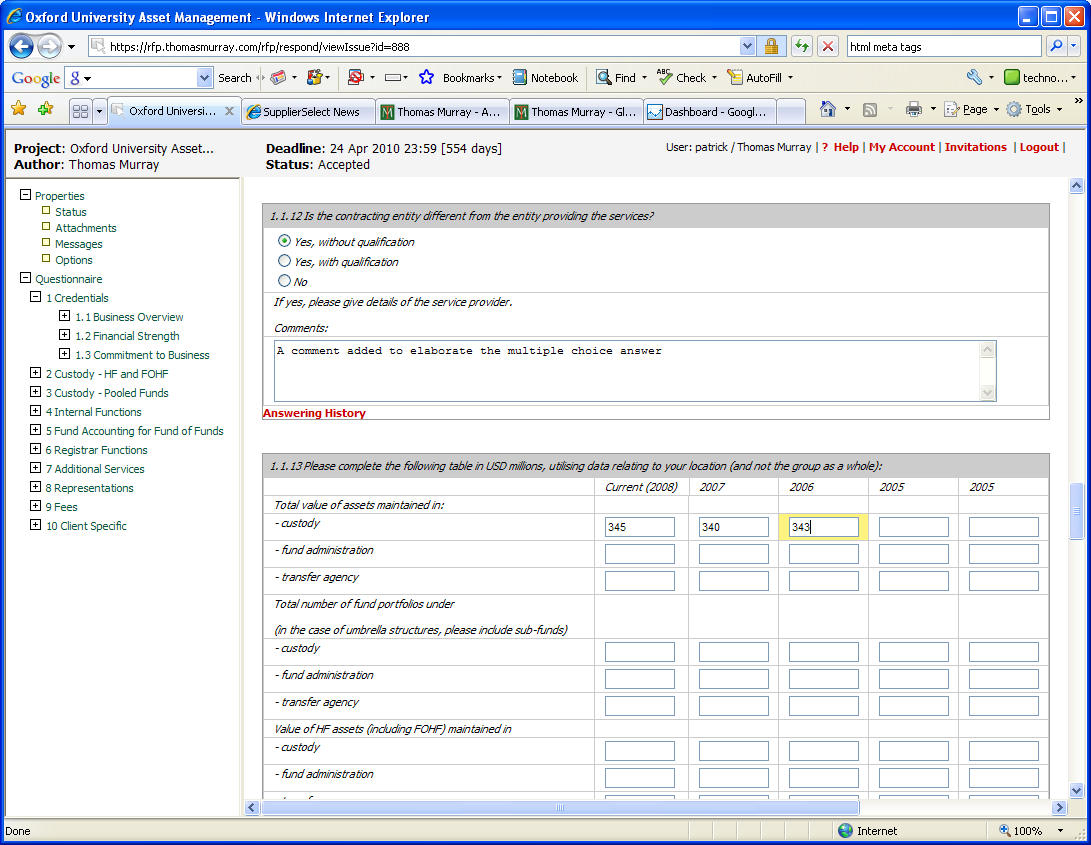Viewport: 1091px width, 845px height.
Task: Collapse the 1 Credentials section
Action: [x=35, y=297]
